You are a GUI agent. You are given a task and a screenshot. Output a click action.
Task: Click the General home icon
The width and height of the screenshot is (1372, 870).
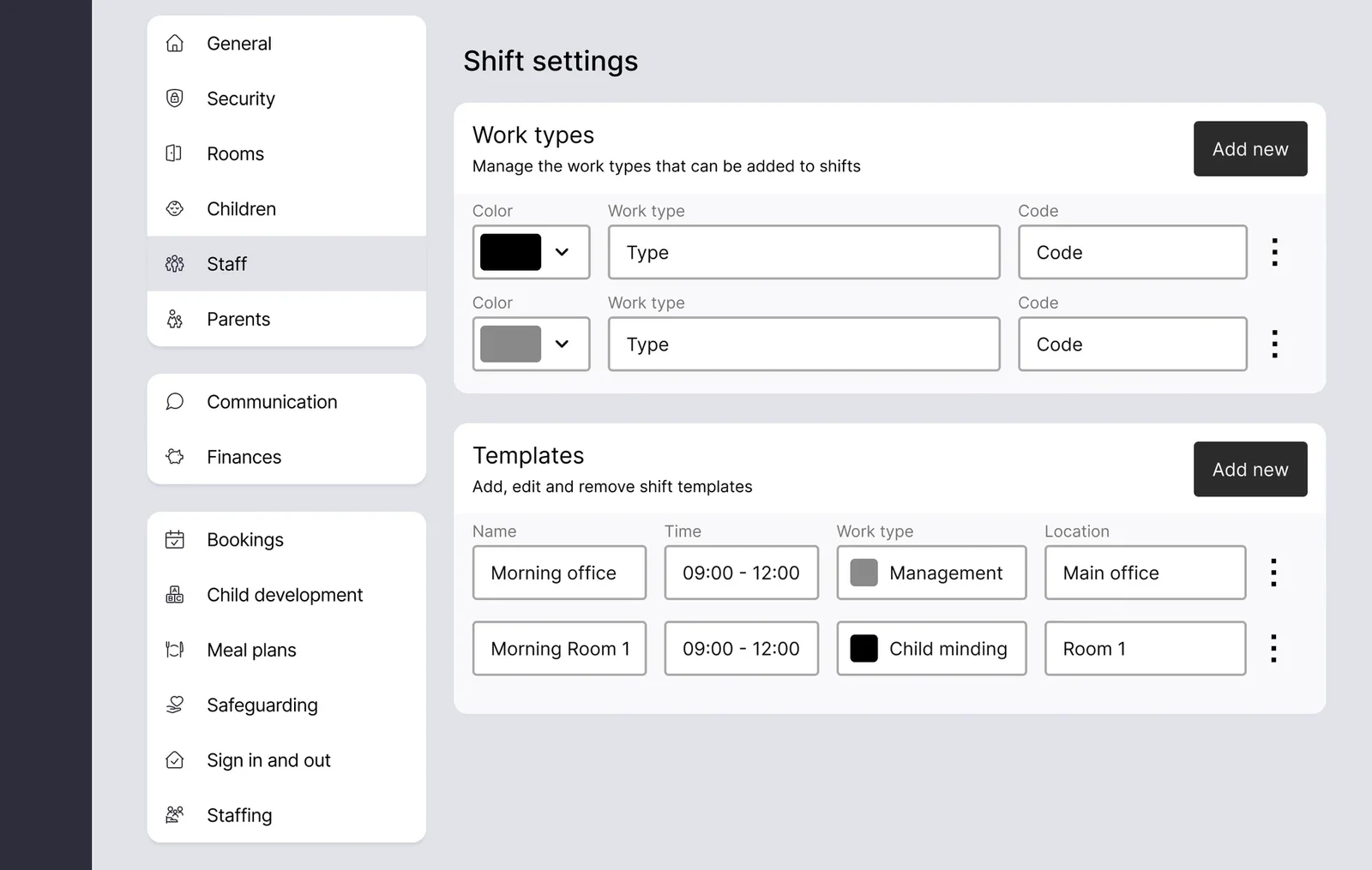point(174,43)
